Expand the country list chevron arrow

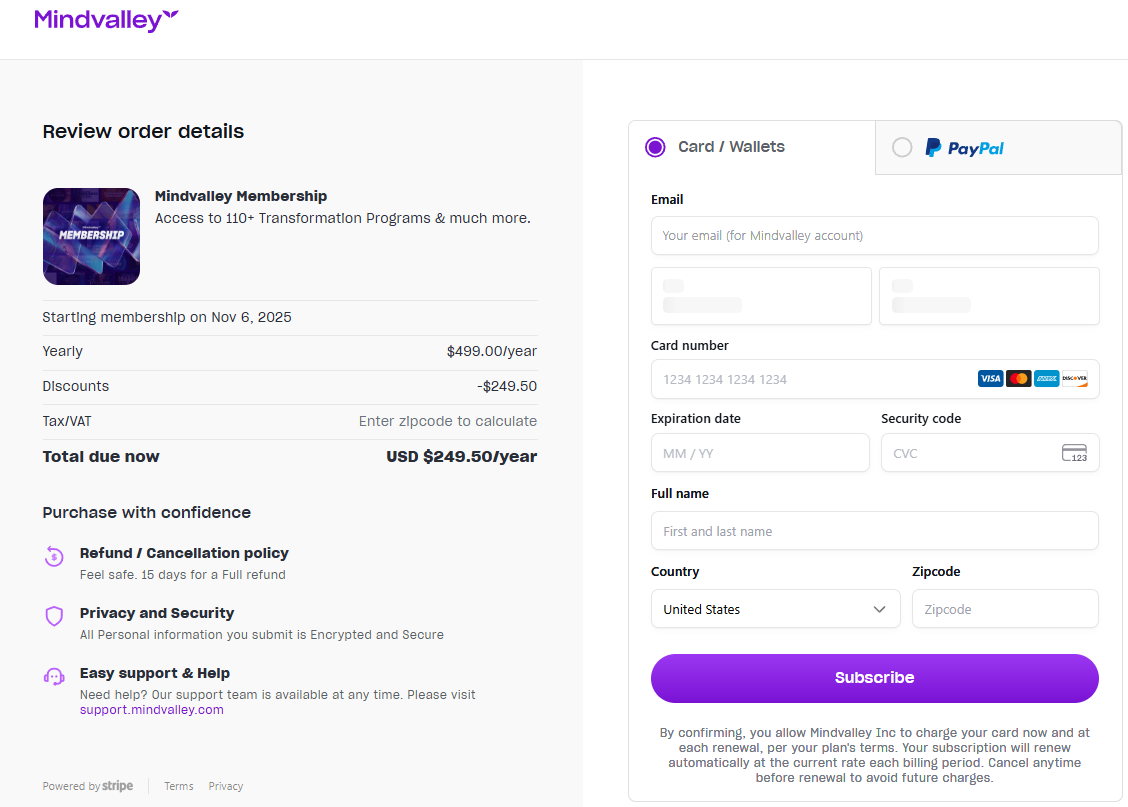[880, 609]
